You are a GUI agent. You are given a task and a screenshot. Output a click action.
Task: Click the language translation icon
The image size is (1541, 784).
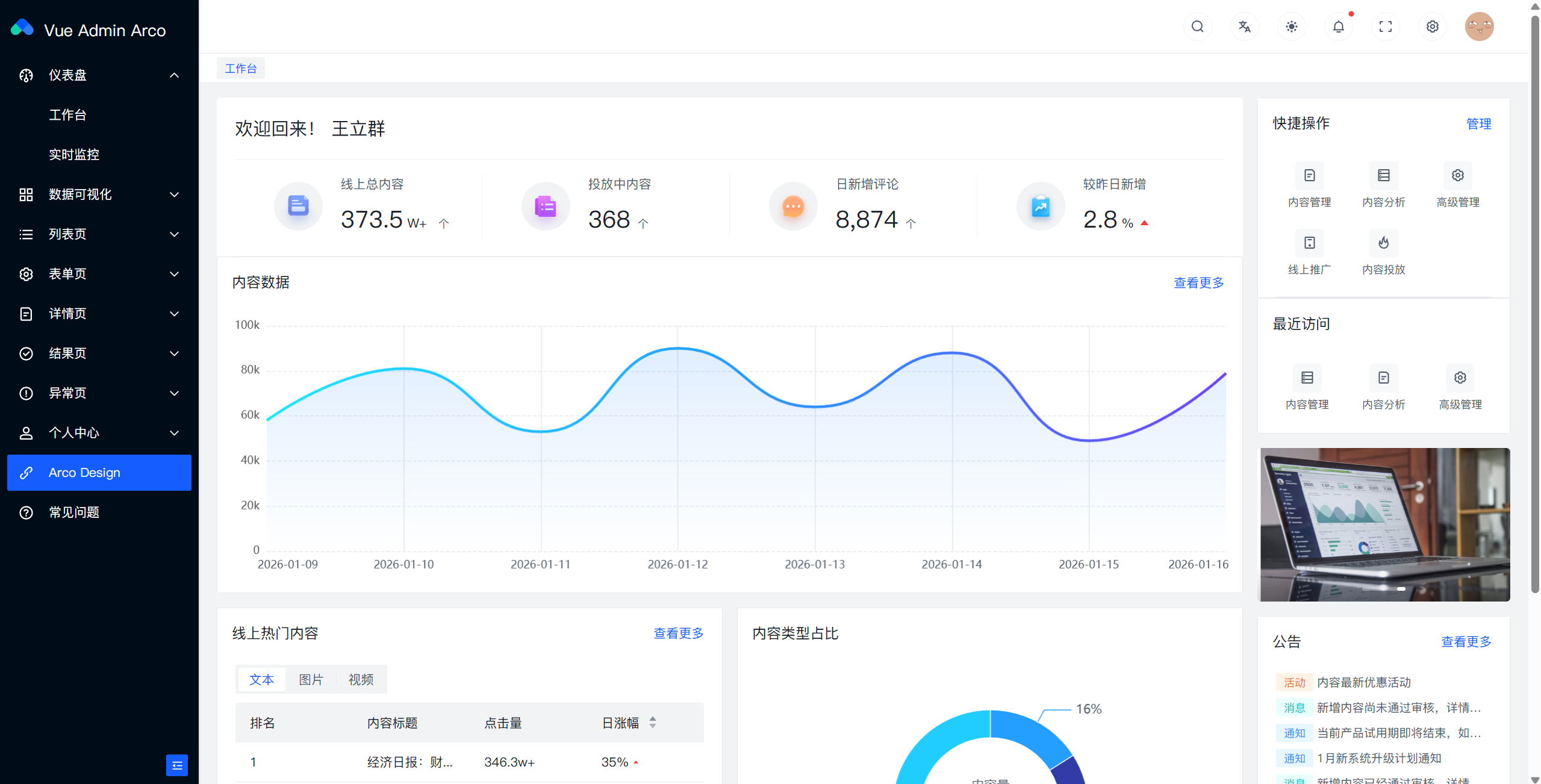(1244, 26)
